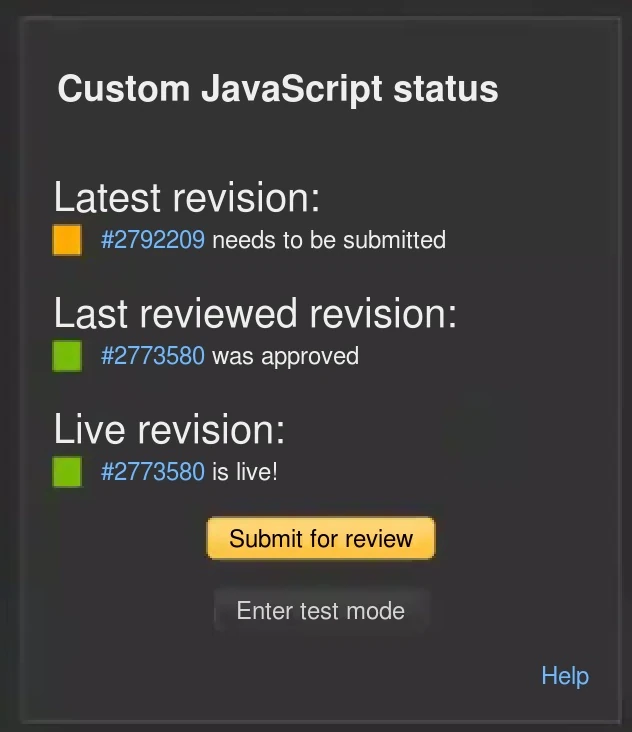Click the Enter test mode button
This screenshot has height=732, width=632.
(x=321, y=611)
